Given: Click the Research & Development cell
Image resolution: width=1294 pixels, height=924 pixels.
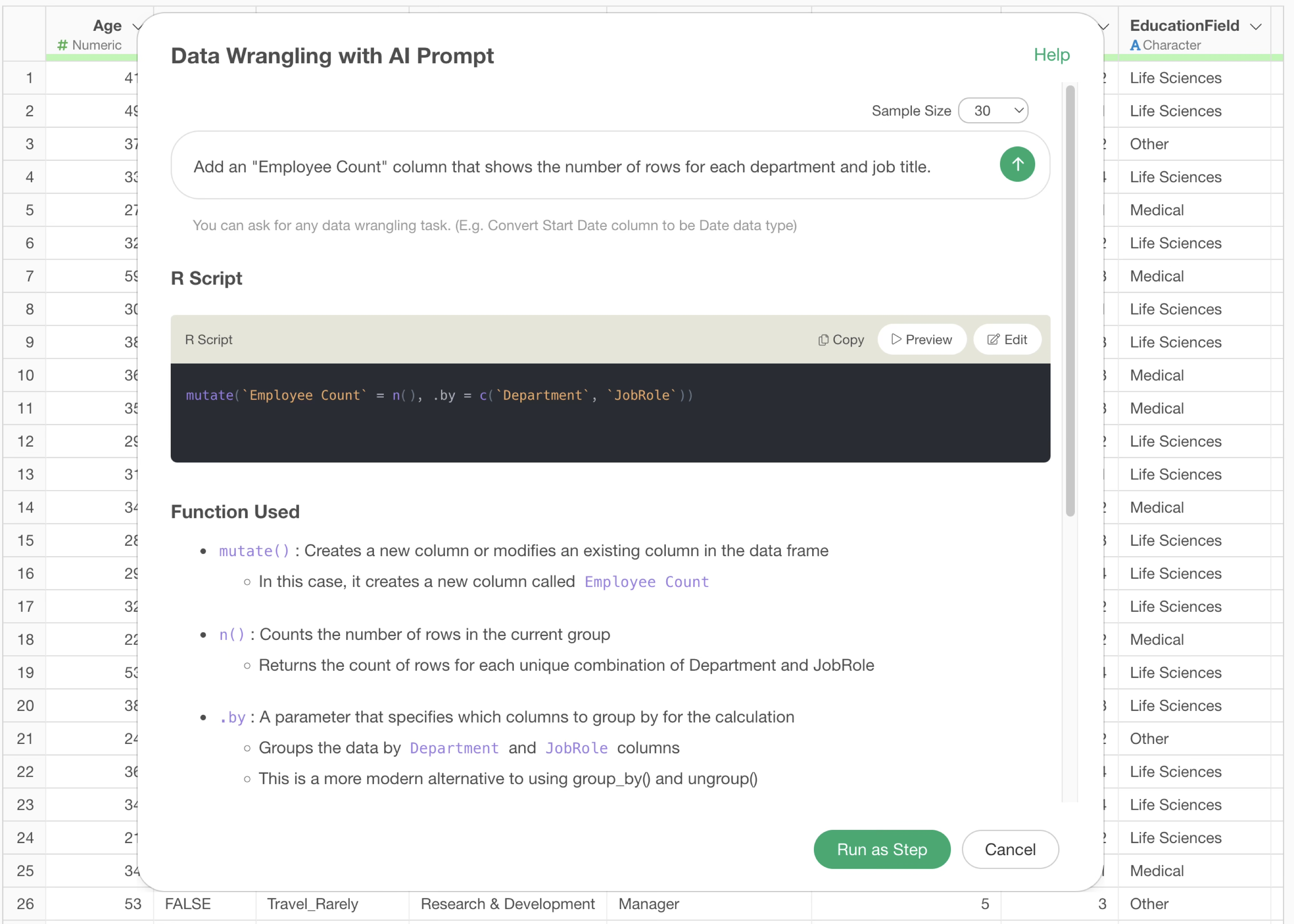Looking at the screenshot, I should pyautogui.click(x=508, y=904).
